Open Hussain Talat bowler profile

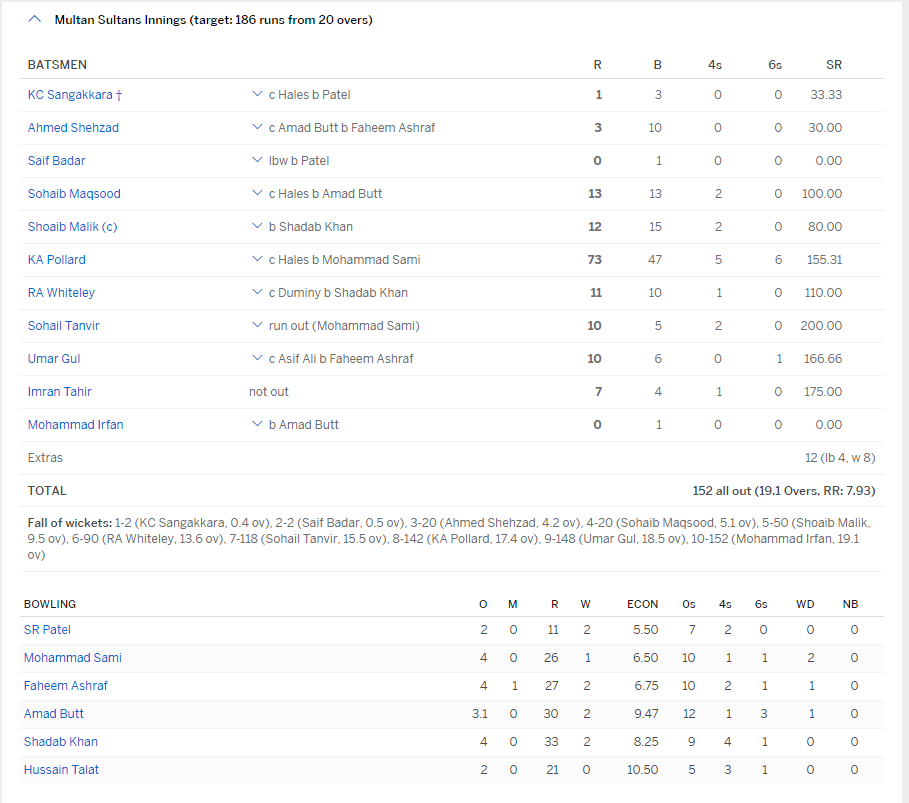click(x=61, y=770)
